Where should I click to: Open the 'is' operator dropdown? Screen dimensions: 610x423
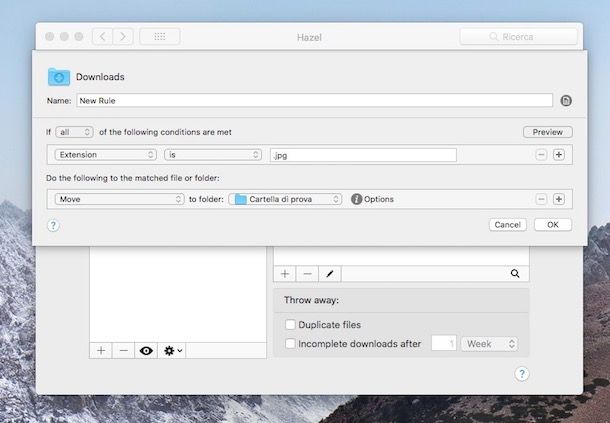coord(213,155)
